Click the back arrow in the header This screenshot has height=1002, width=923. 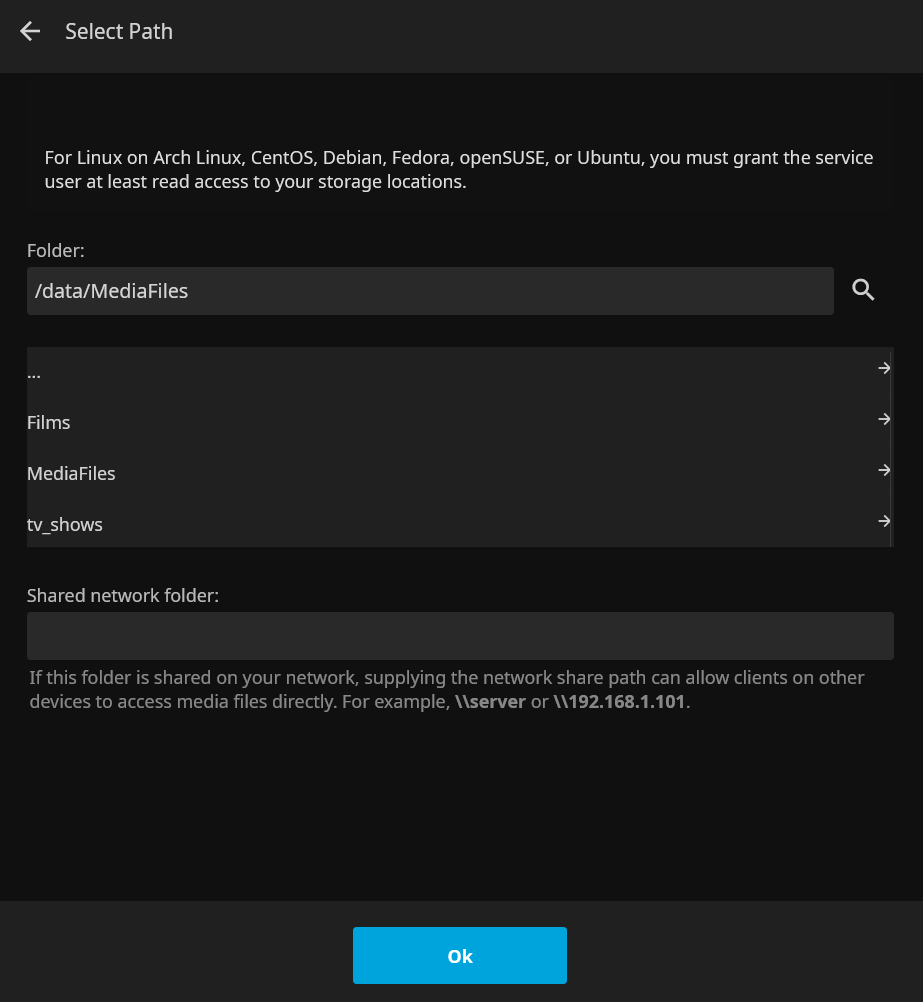pyautogui.click(x=30, y=32)
